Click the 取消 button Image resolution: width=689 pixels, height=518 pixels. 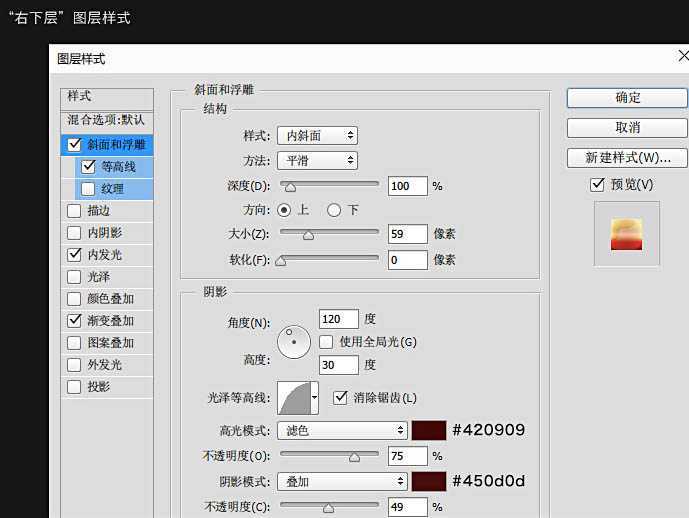[x=627, y=128]
